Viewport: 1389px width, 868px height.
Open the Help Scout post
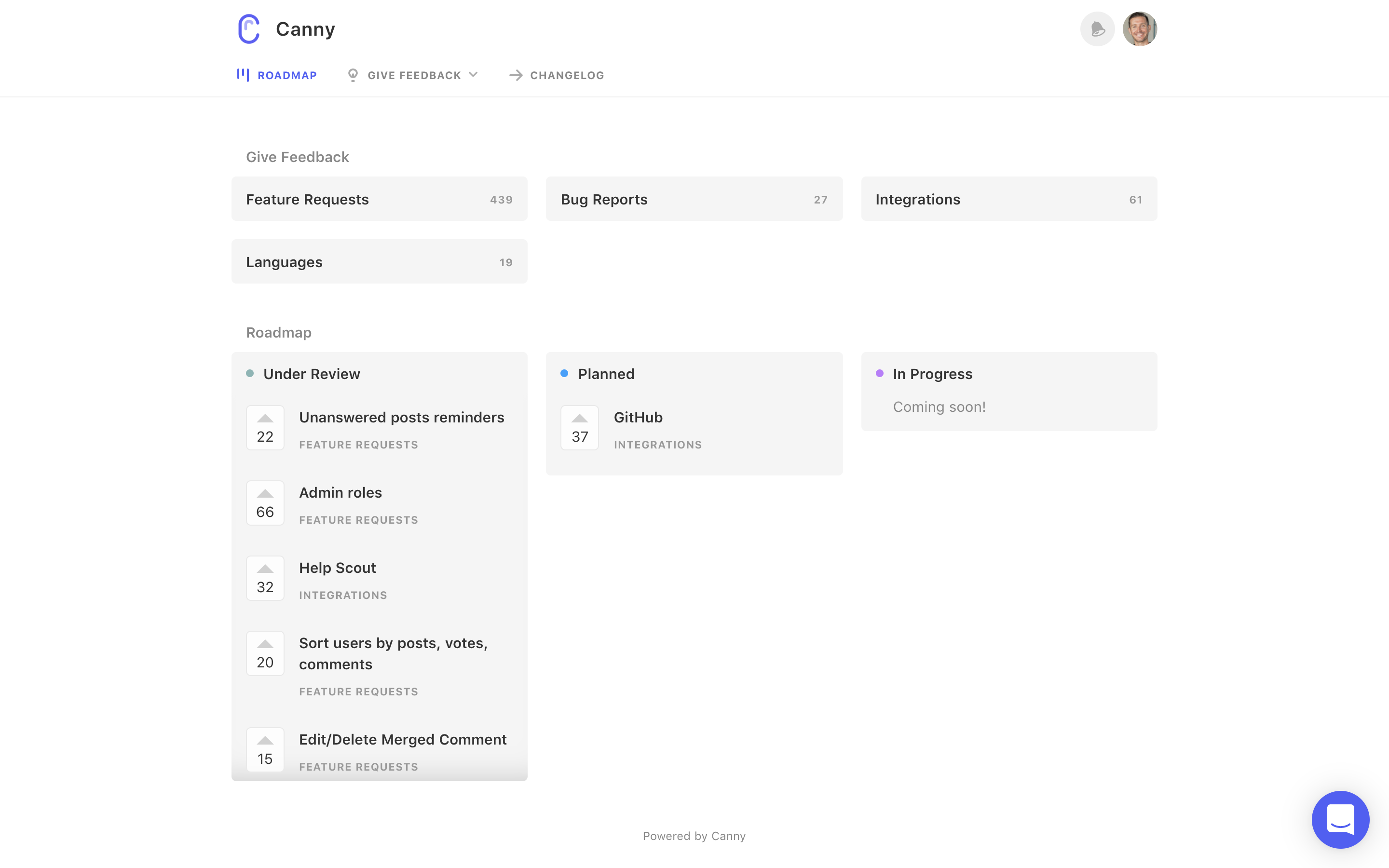tap(338, 568)
